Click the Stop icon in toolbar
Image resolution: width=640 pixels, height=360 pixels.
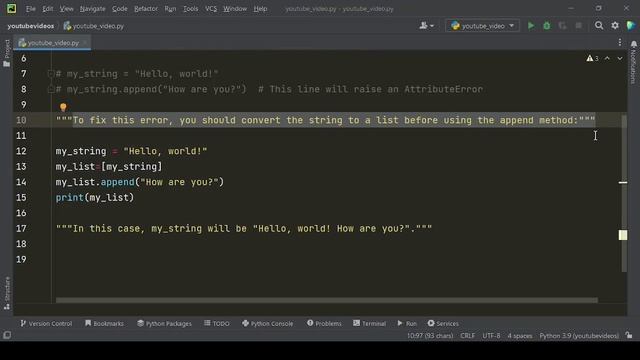(x=578, y=26)
